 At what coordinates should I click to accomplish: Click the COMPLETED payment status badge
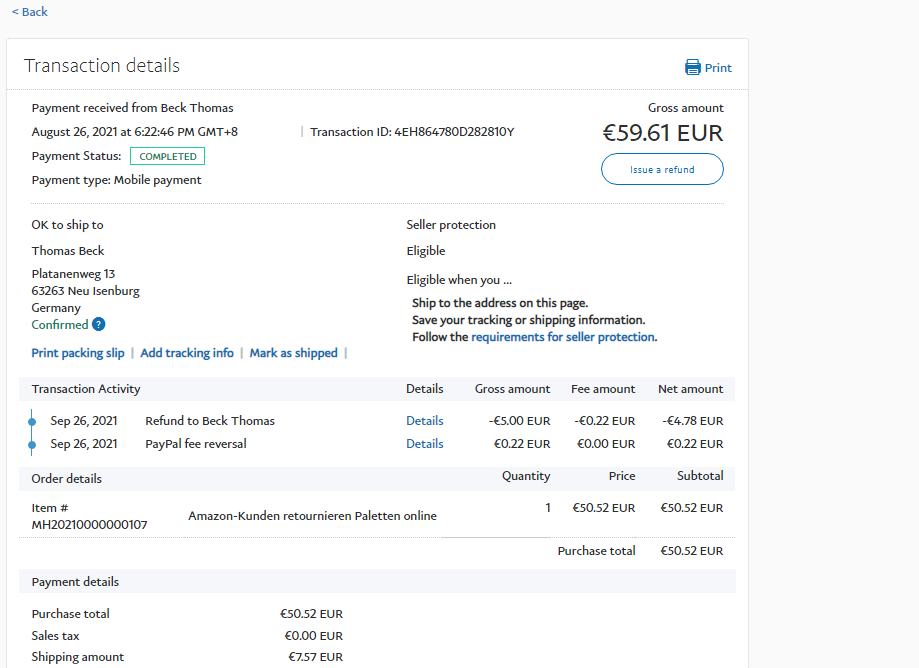coord(167,156)
